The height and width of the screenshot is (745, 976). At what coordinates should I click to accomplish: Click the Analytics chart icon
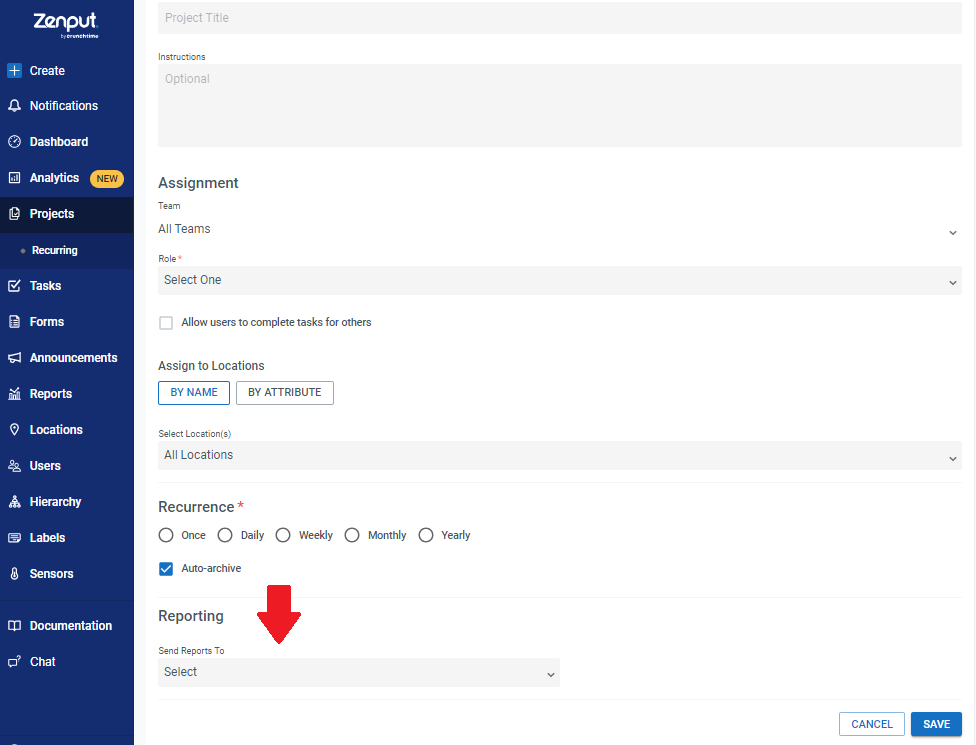point(14,178)
